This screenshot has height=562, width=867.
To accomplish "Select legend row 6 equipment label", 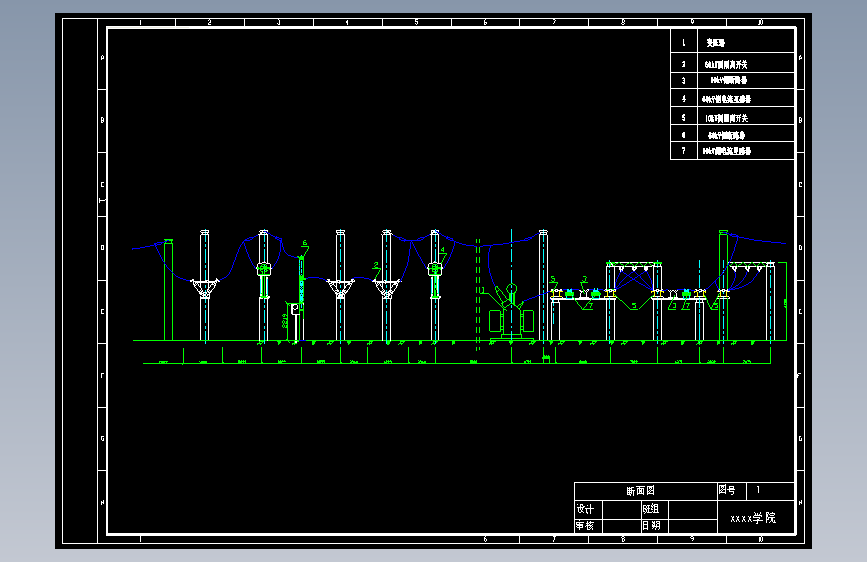I will (x=727, y=135).
